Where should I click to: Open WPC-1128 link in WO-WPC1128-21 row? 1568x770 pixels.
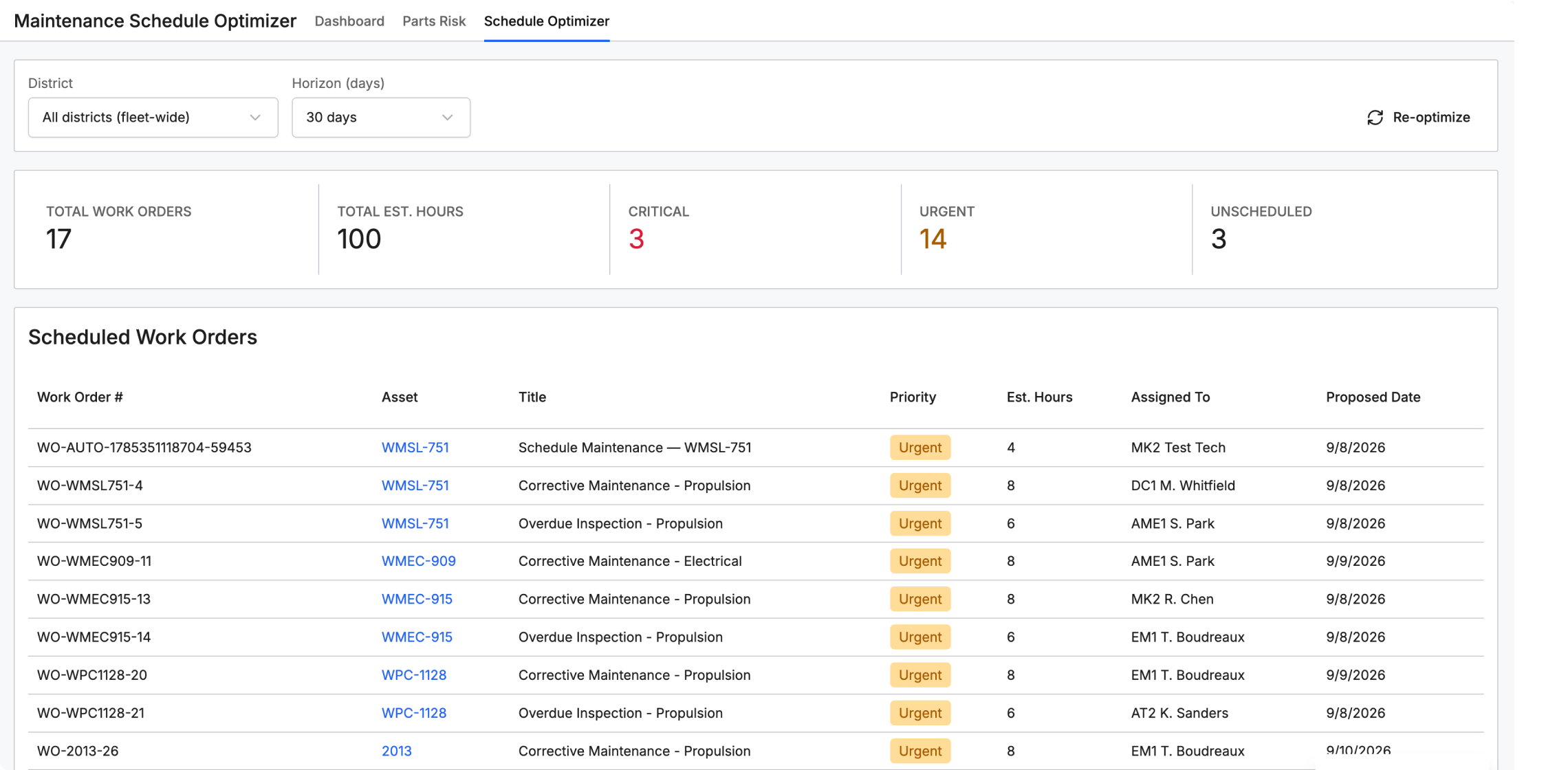[x=414, y=713]
